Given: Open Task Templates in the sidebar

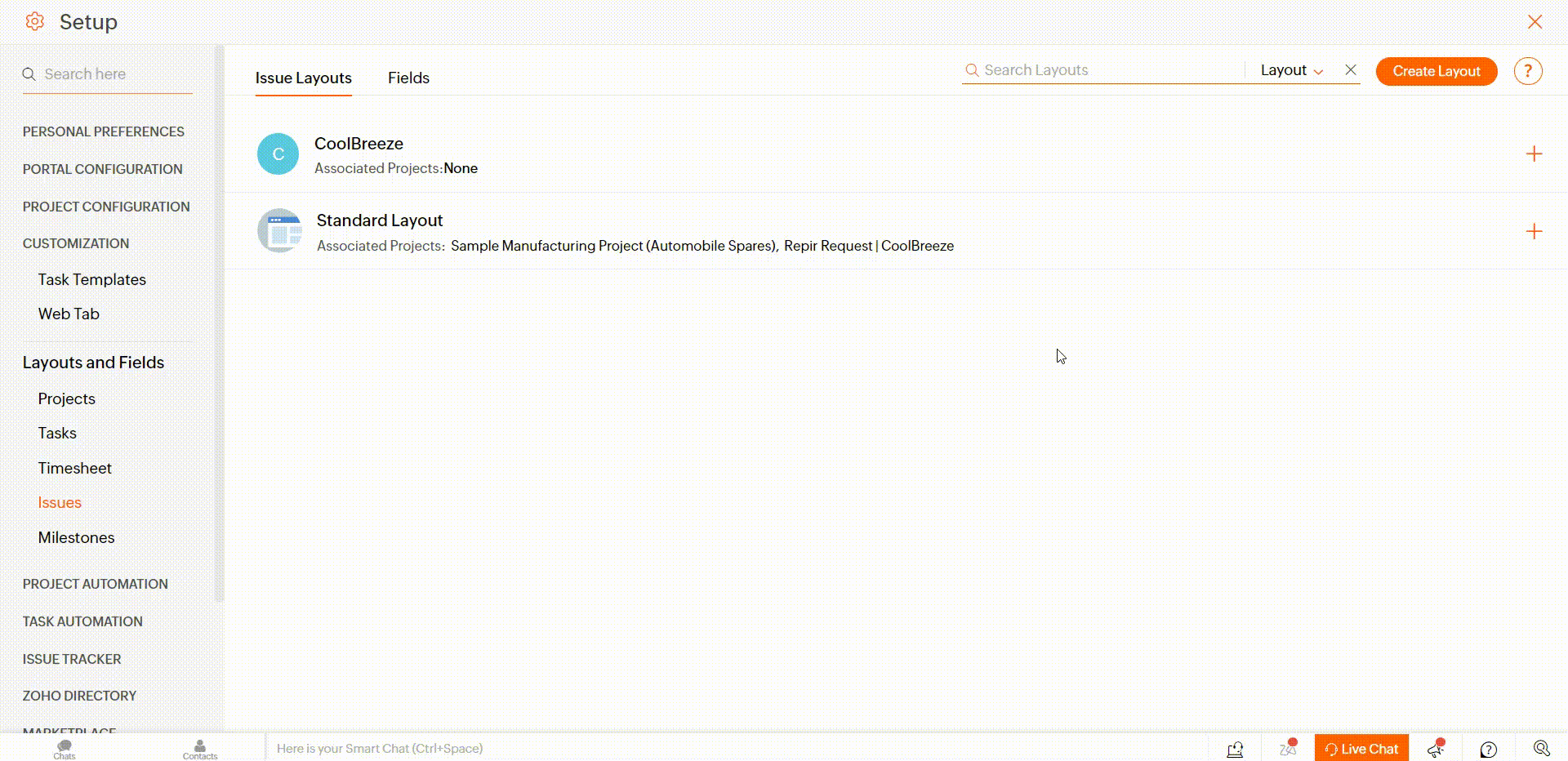Looking at the screenshot, I should coord(91,279).
